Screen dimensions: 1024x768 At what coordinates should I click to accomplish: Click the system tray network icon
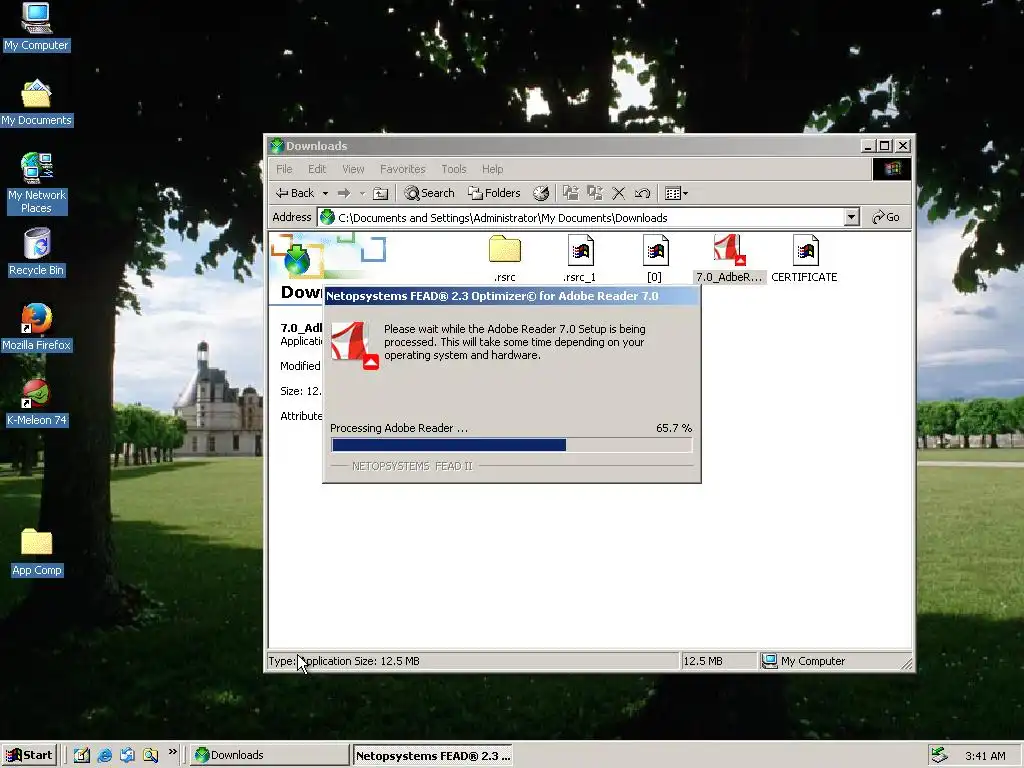pos(940,755)
